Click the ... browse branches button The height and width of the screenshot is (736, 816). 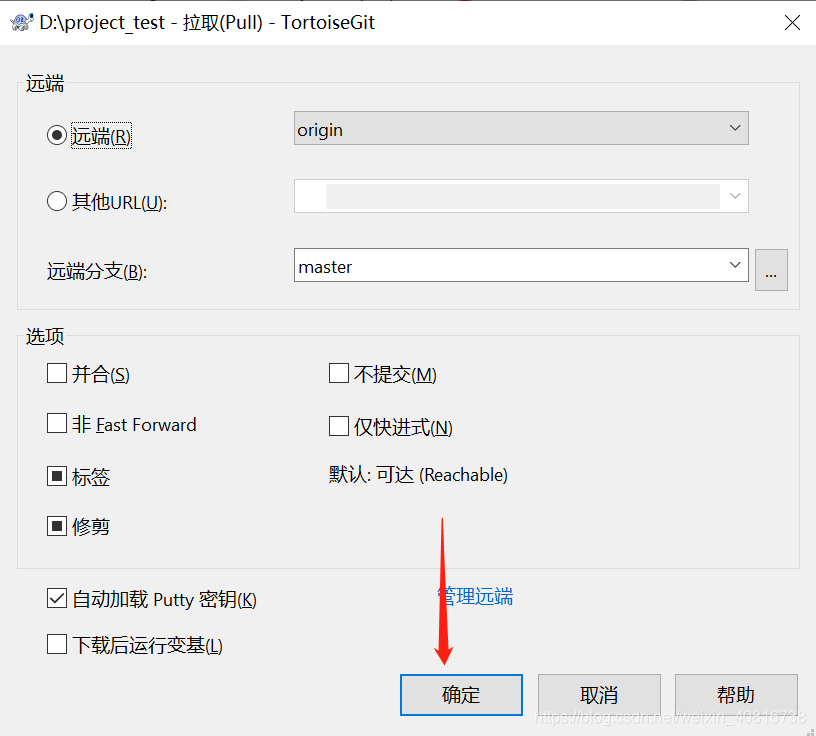coord(771,270)
